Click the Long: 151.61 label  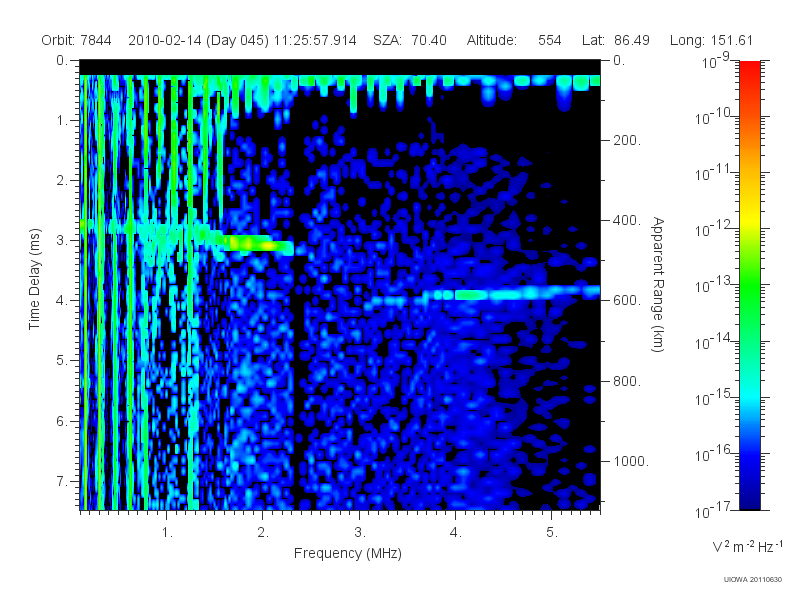(711, 40)
